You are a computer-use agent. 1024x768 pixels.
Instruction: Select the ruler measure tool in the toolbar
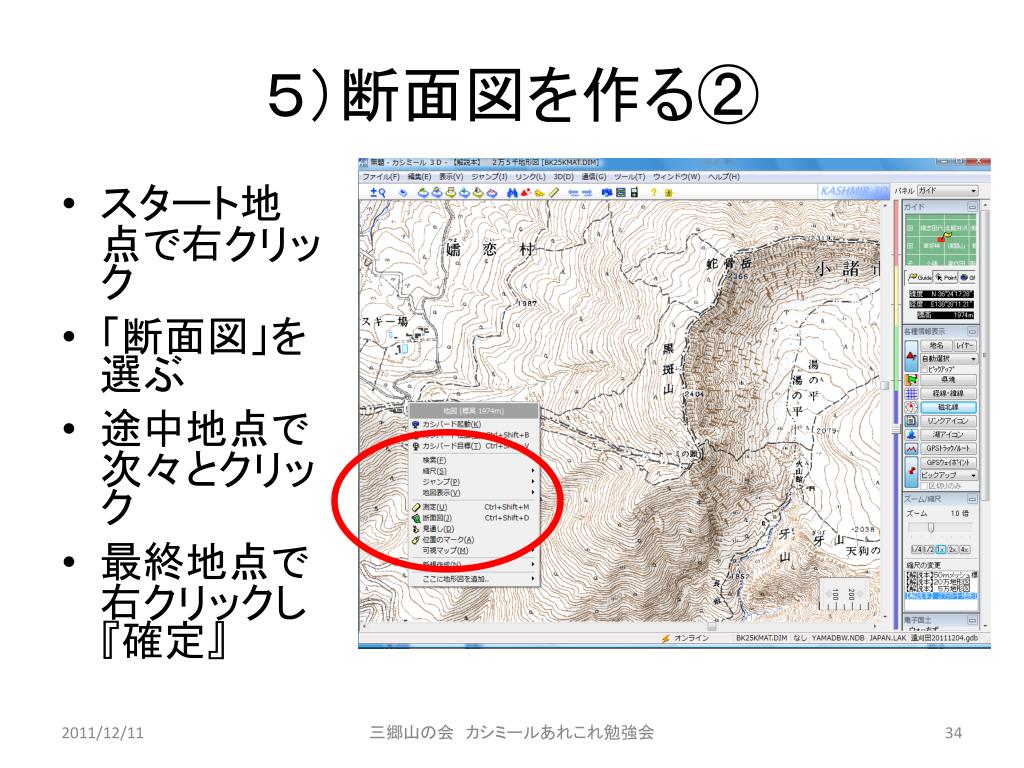(x=554, y=193)
